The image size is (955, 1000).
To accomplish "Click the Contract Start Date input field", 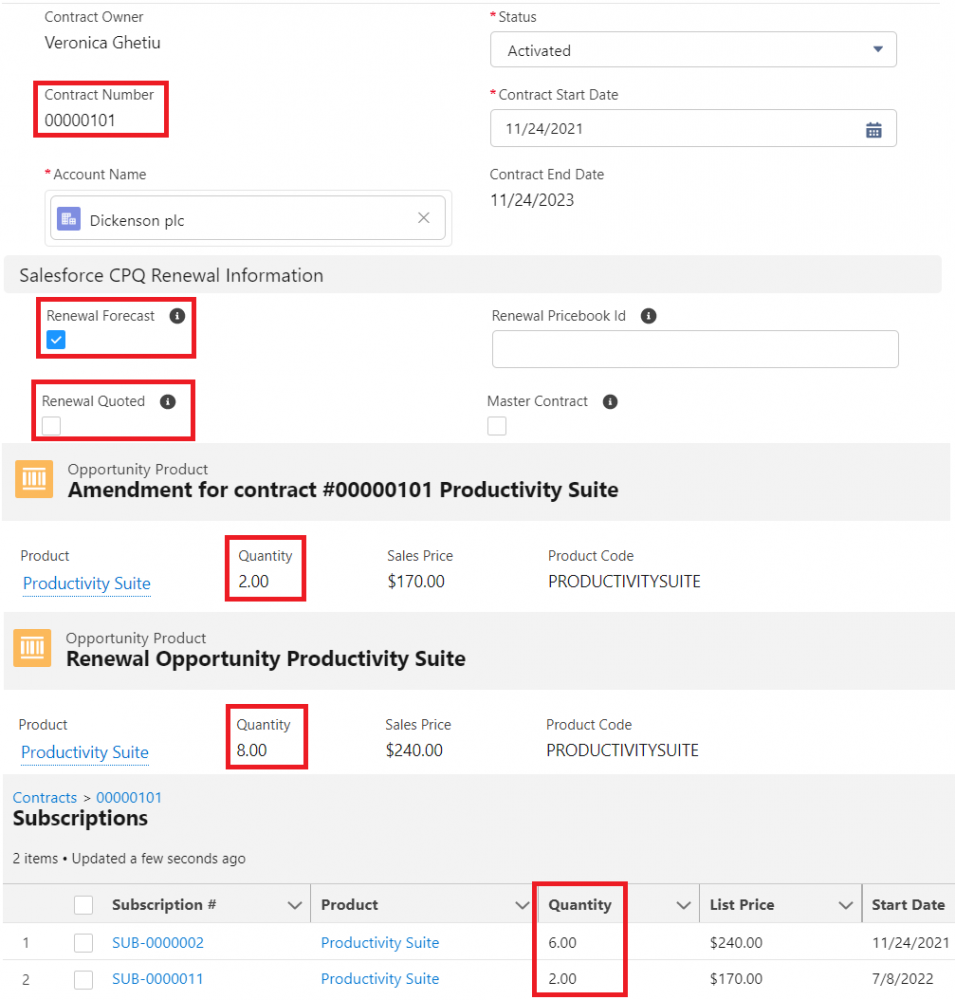I will pos(693,128).
